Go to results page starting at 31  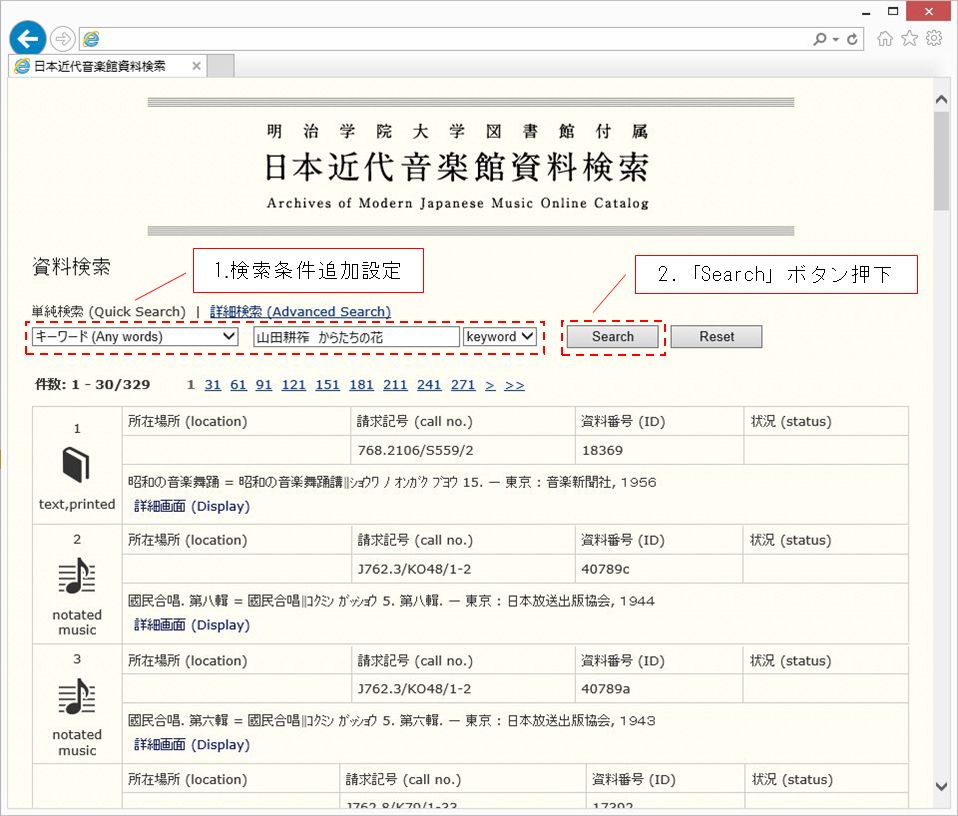click(x=213, y=385)
